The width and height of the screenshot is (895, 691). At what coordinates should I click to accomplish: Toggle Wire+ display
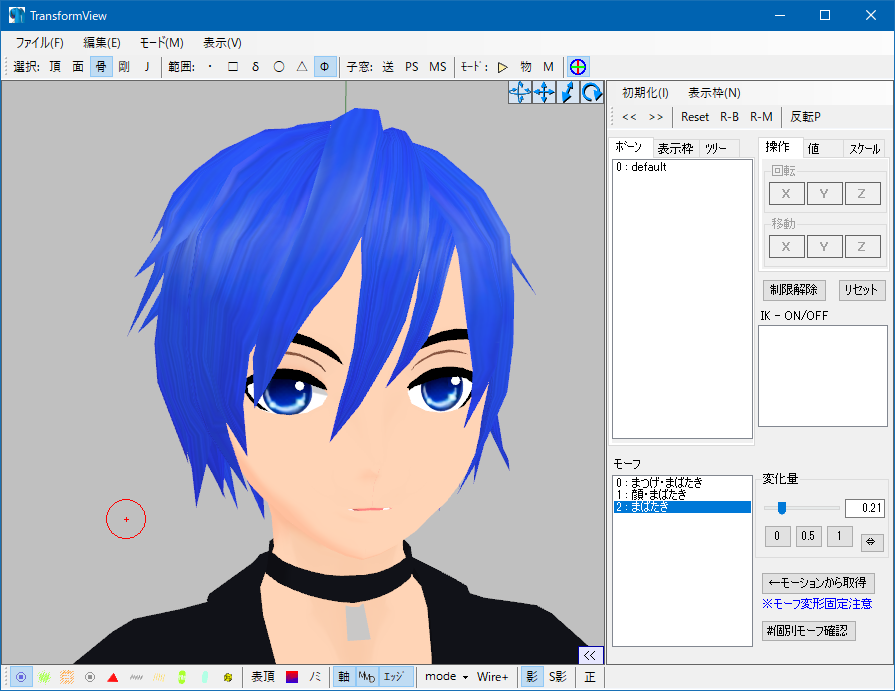click(493, 677)
